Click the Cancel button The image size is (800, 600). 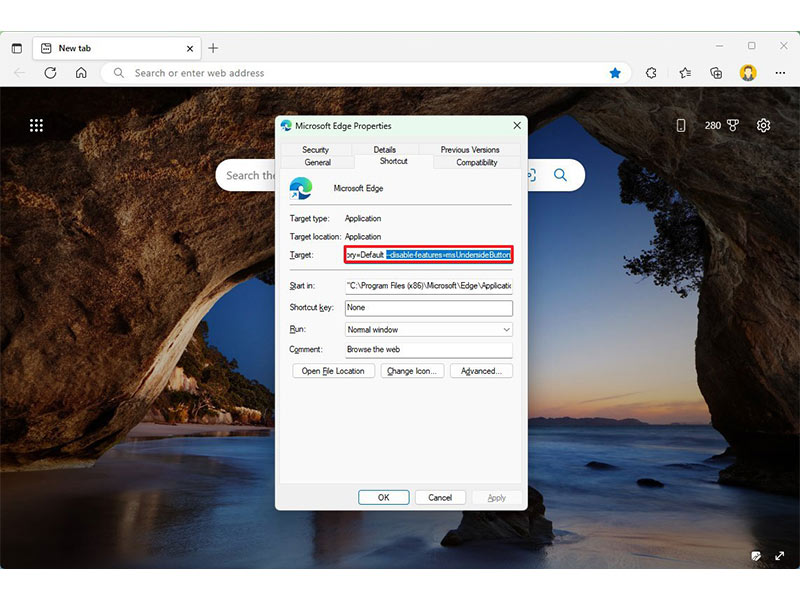click(x=440, y=497)
